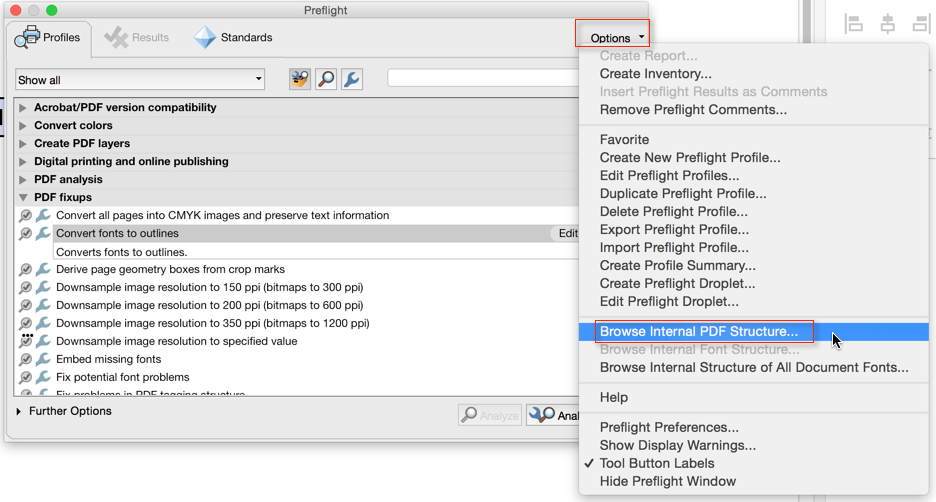Viewport: 936px width, 502px height.
Task: Click wrench icon of Downsample to 150 ppi
Action: [43, 287]
